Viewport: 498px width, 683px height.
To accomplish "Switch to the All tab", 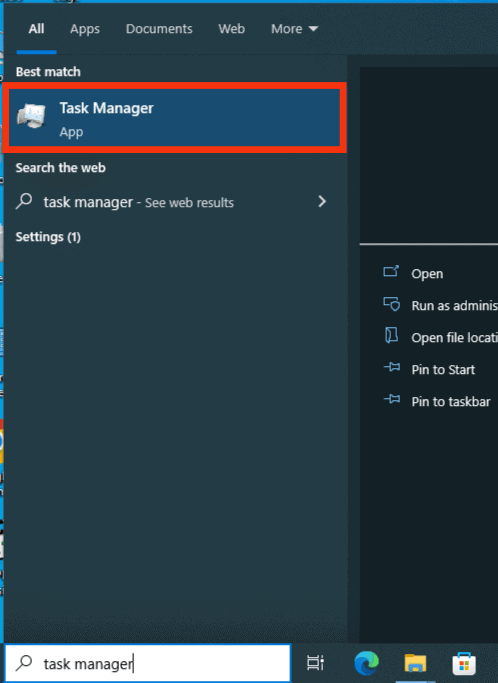I will [36, 29].
